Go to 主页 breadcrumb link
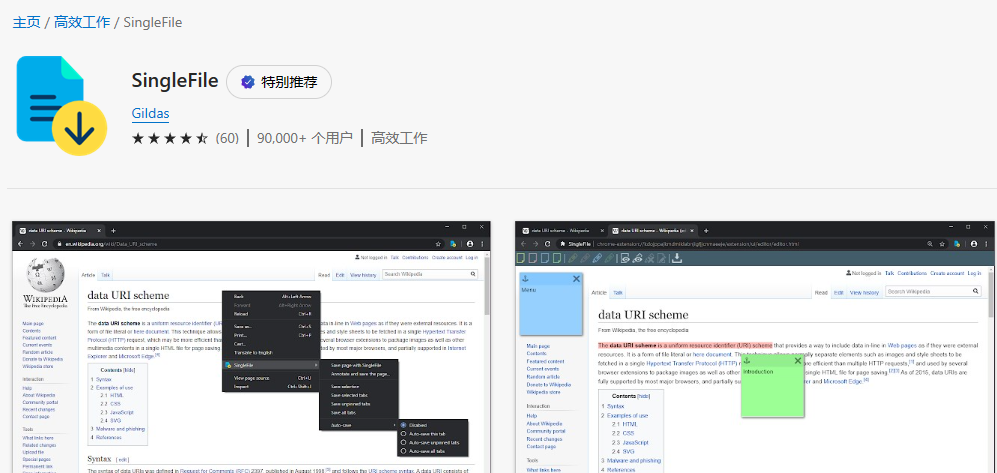This screenshot has width=997, height=473. 26,22
